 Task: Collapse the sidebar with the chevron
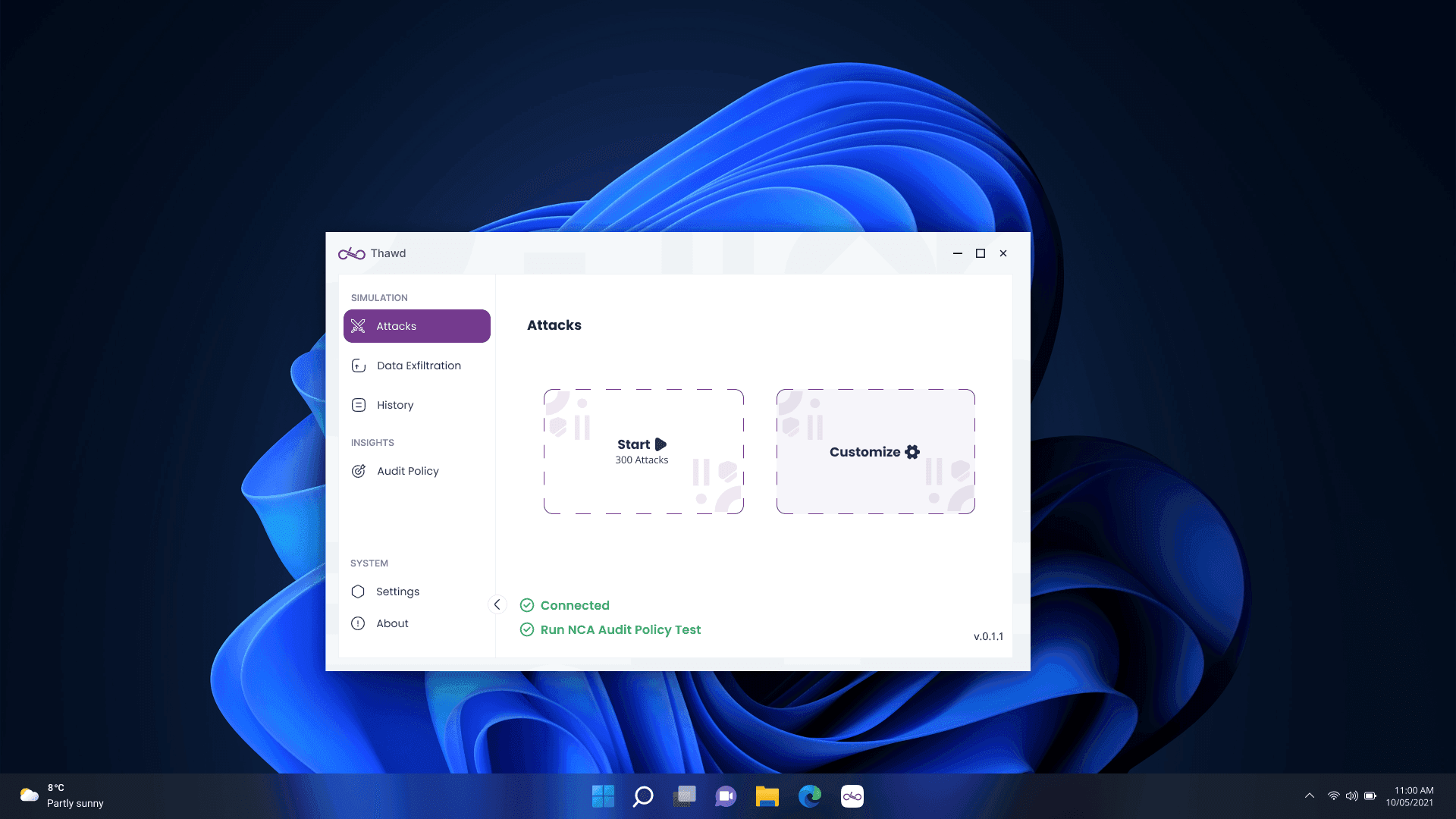[x=497, y=604]
